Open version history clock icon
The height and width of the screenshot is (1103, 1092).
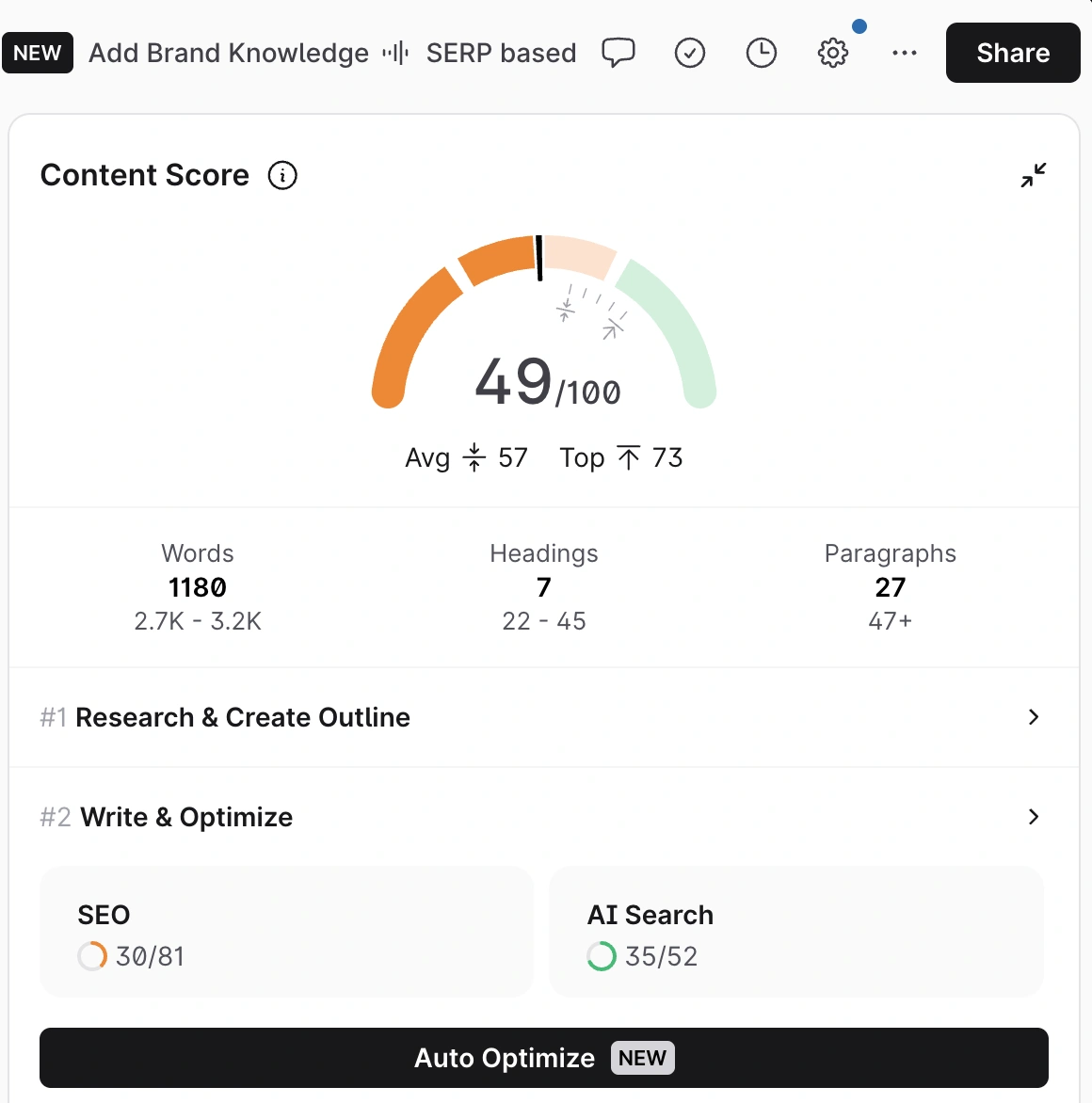coord(762,53)
